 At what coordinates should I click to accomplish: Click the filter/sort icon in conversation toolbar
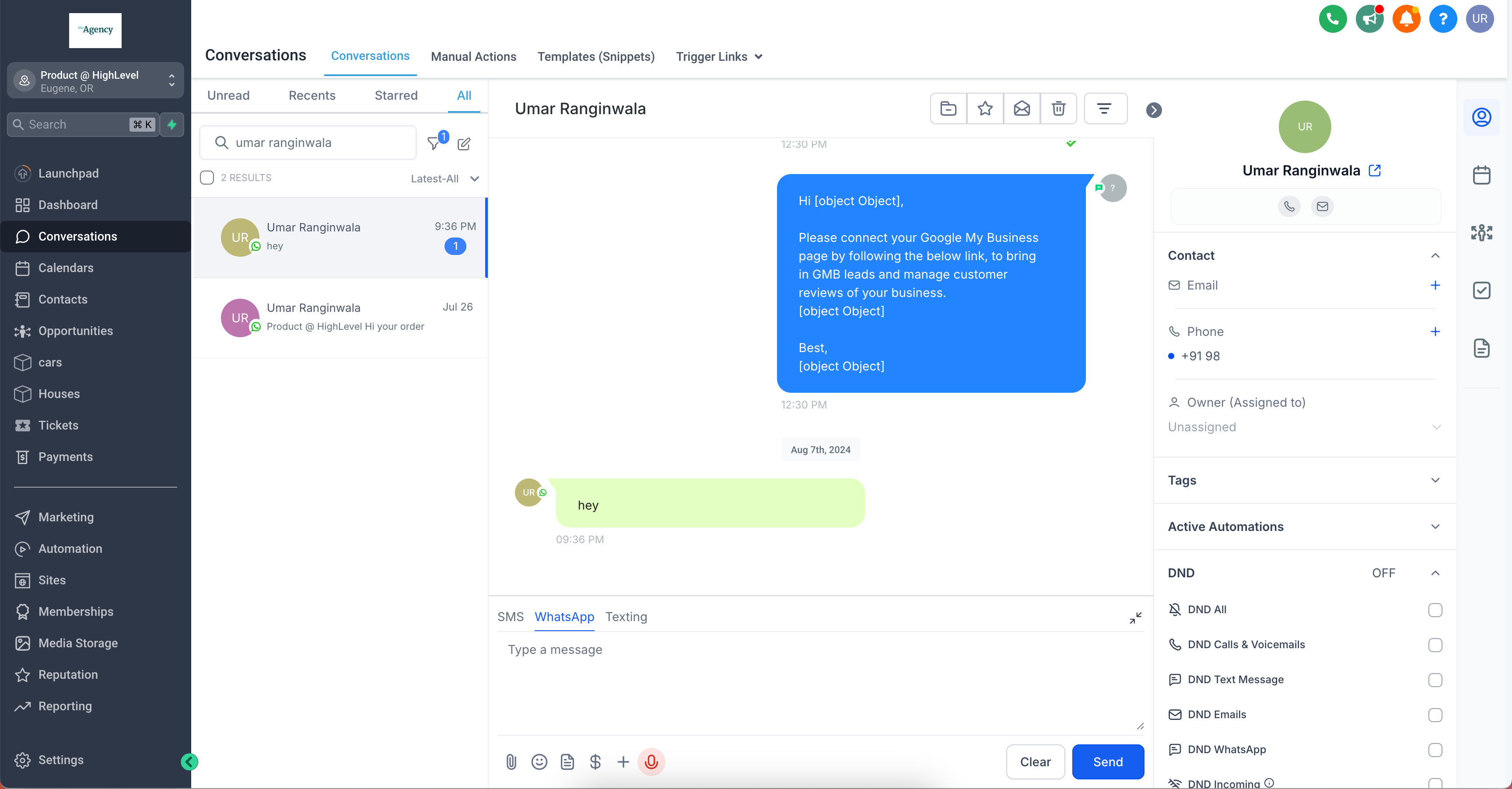(x=1104, y=109)
